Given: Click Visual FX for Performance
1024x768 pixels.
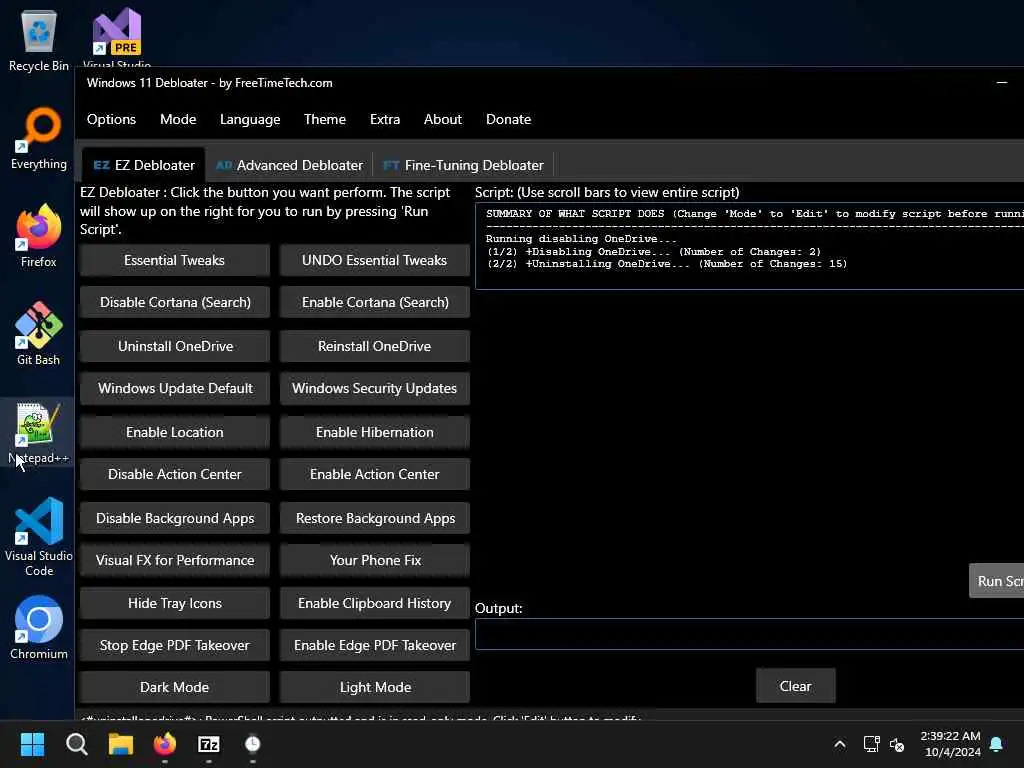Looking at the screenshot, I should coord(174,560).
